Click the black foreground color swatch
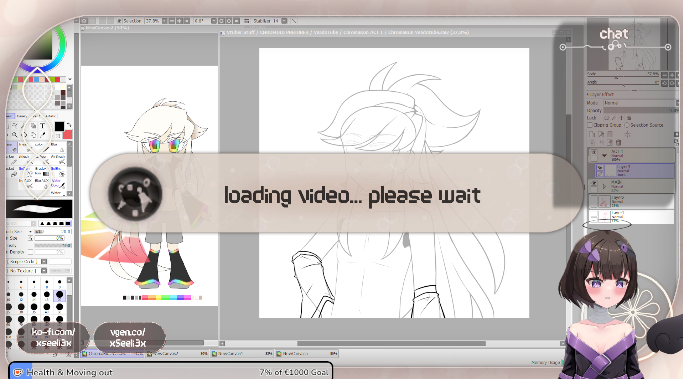Screen dimensions: 683x379 click(59, 126)
